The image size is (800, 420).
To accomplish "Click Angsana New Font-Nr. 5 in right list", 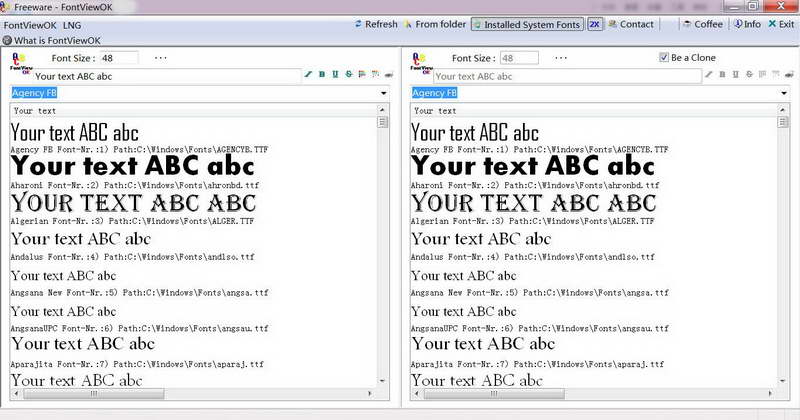I will coord(540,293).
